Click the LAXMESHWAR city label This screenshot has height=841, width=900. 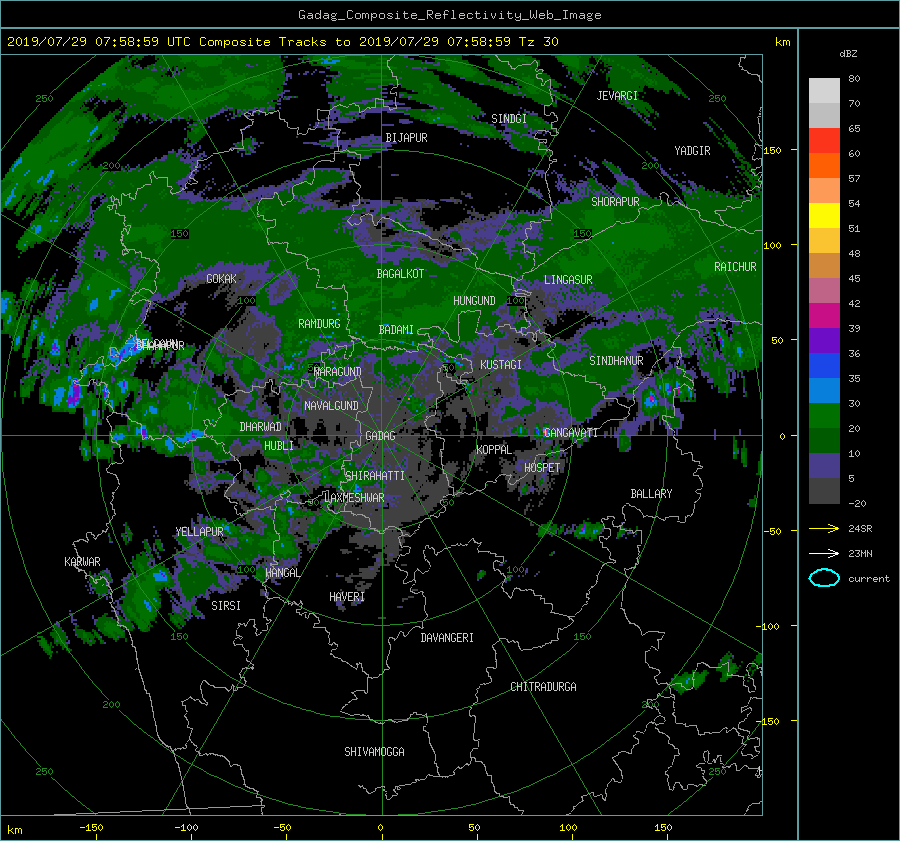pyautogui.click(x=354, y=498)
